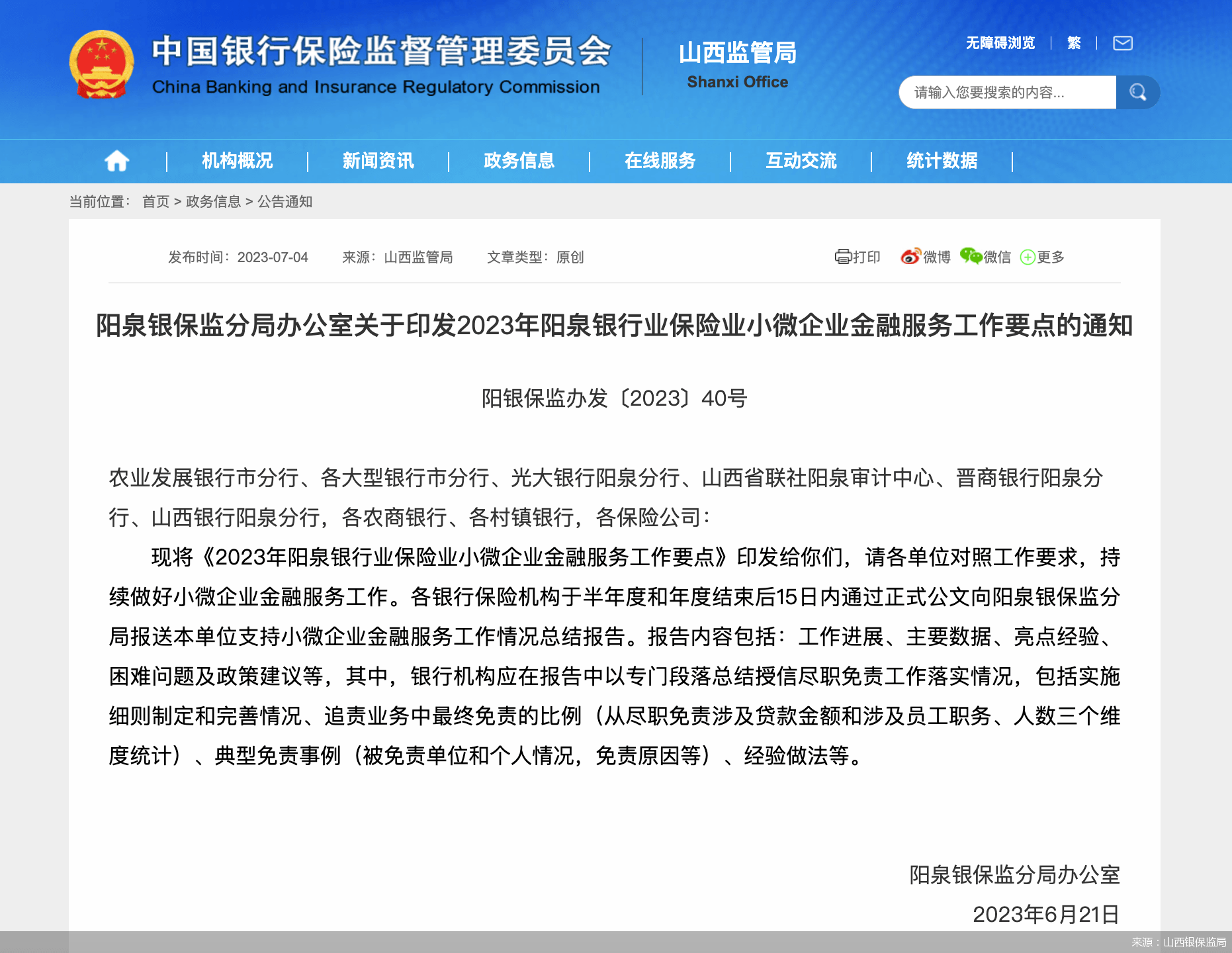1232x953 pixels.
Task: Share via the WeChat icon
Action: (x=971, y=256)
